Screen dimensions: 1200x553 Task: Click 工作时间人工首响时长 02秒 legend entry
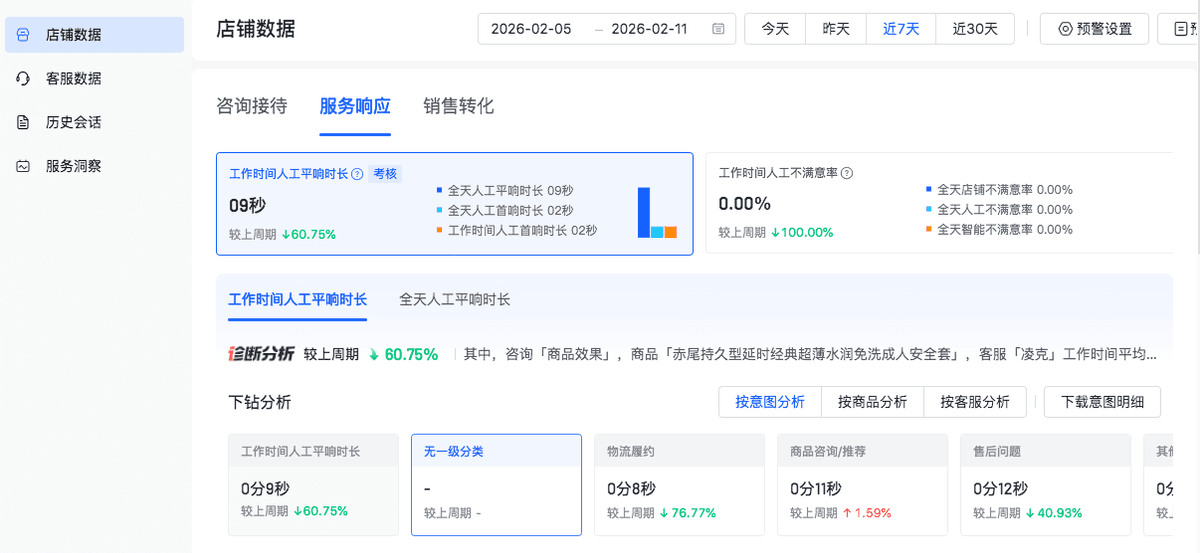coord(516,231)
